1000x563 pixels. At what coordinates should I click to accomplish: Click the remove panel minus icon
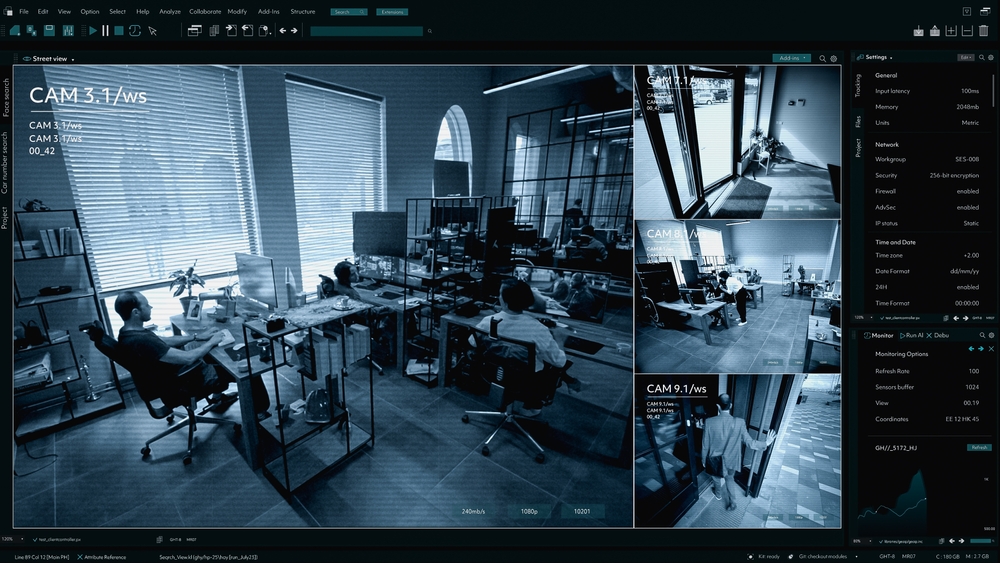click(967, 31)
